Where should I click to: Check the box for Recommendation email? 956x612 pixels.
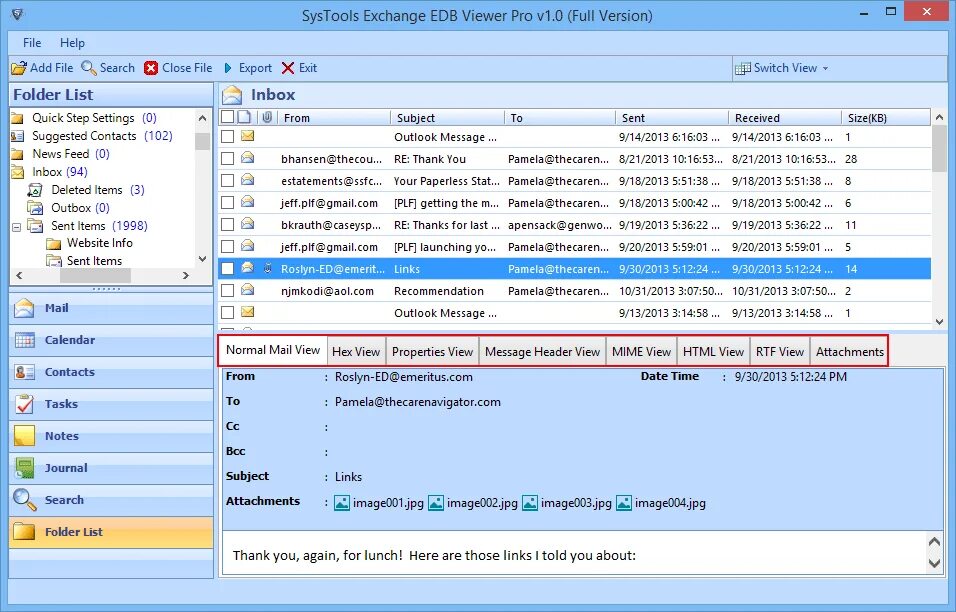pos(227,291)
